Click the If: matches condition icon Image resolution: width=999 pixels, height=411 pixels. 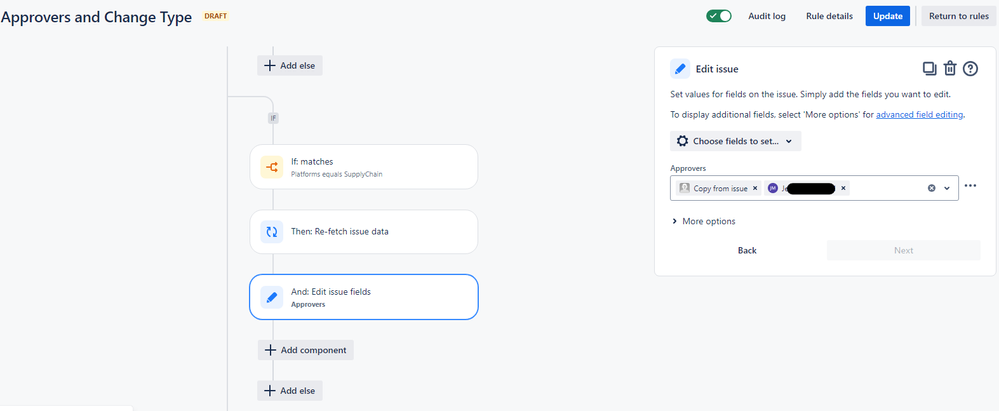pyautogui.click(x=271, y=167)
